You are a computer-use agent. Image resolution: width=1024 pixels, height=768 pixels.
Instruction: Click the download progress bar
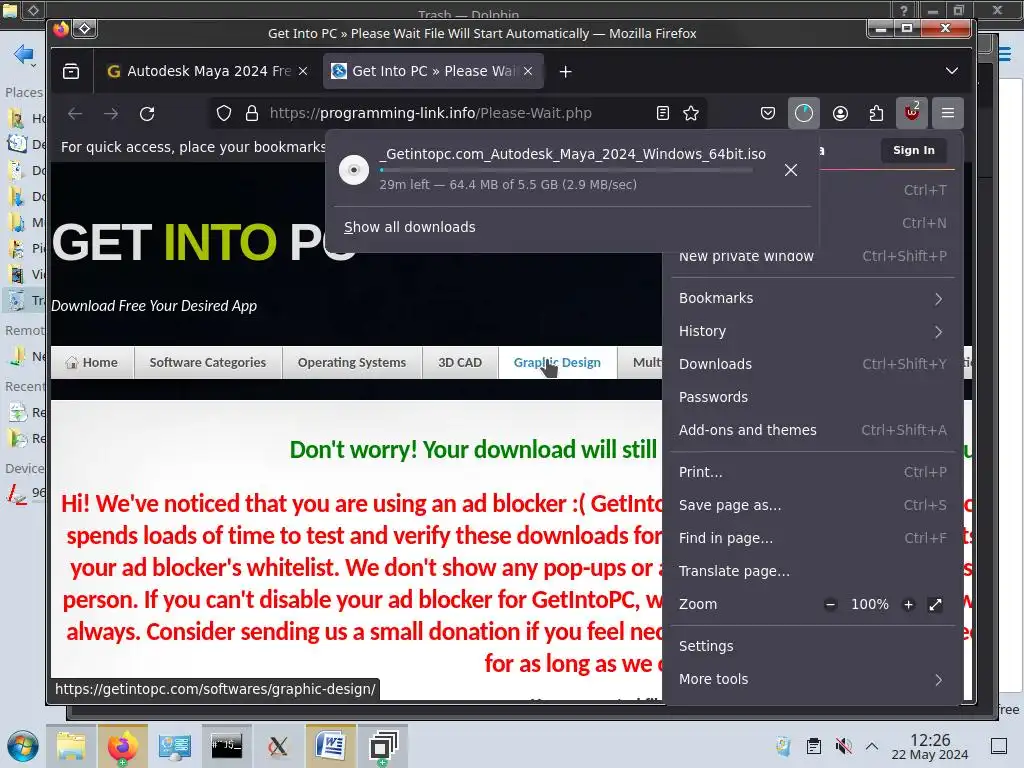click(566, 170)
